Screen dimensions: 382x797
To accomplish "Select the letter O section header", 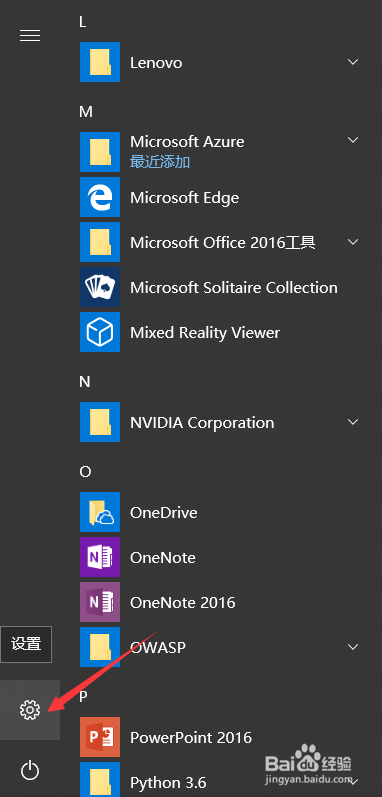I will (x=85, y=472).
